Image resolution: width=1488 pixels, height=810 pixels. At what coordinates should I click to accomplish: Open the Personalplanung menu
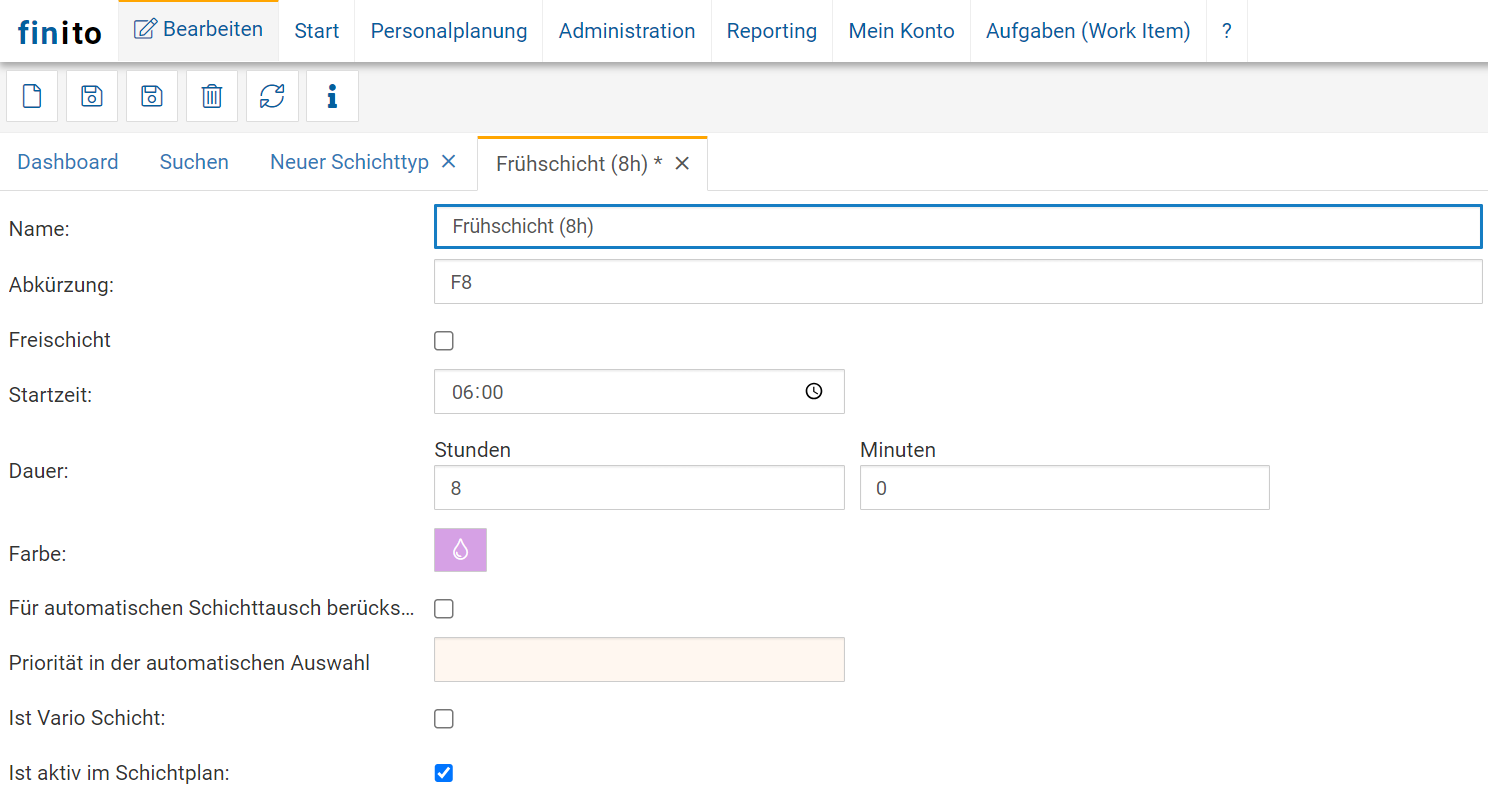point(448,31)
